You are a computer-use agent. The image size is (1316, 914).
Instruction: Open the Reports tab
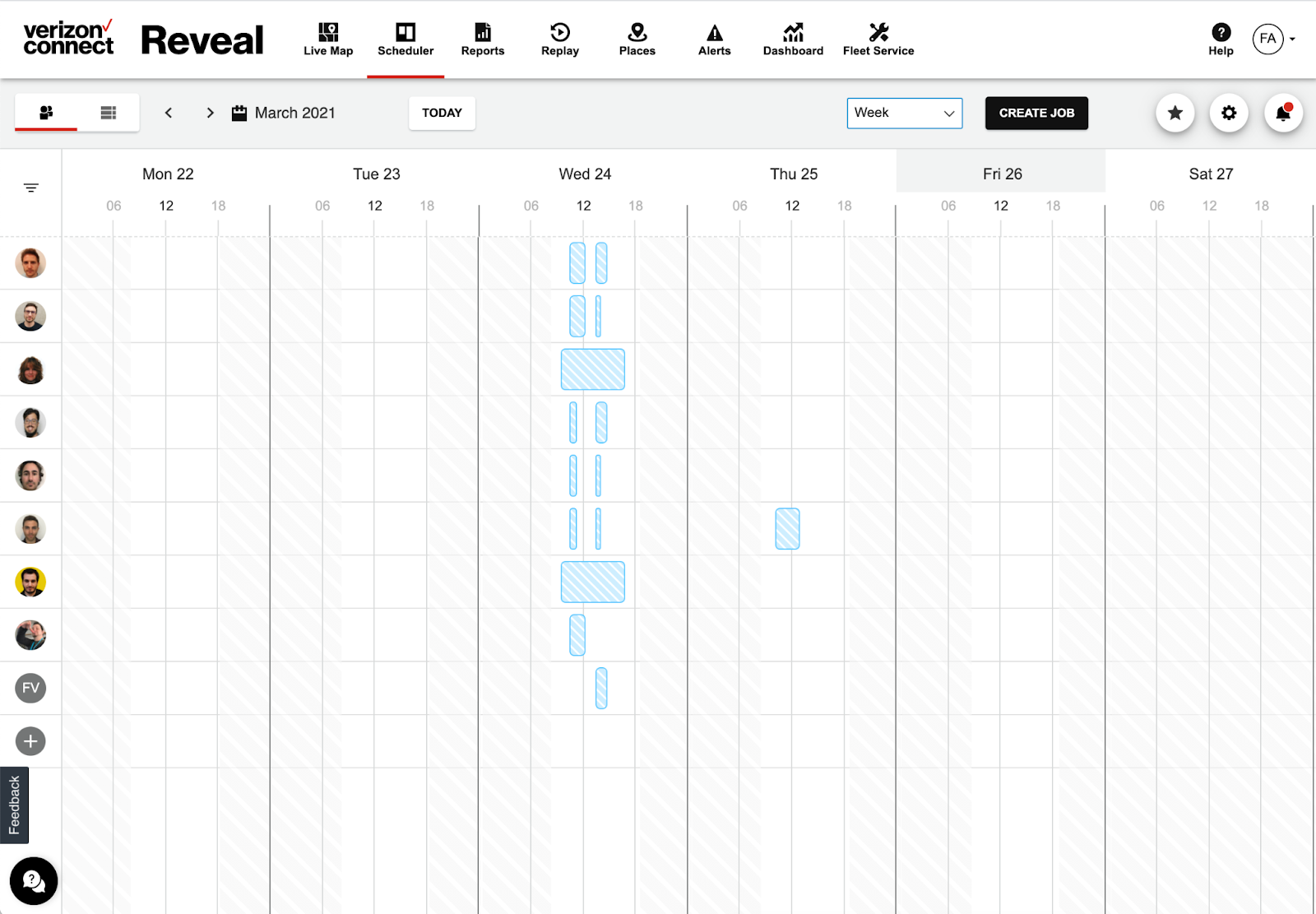click(482, 39)
